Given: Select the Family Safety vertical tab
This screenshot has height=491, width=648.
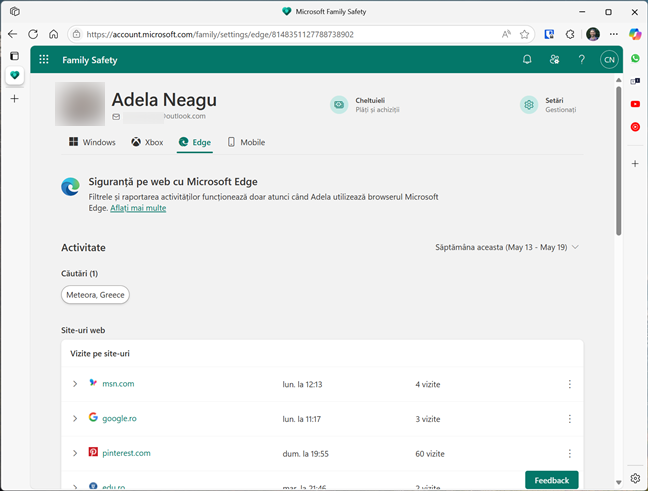Looking at the screenshot, I should tap(14, 76).
